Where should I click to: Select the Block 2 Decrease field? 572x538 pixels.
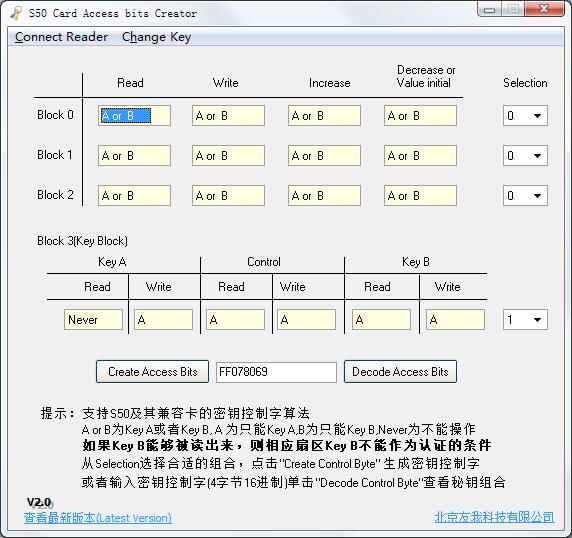click(420, 196)
